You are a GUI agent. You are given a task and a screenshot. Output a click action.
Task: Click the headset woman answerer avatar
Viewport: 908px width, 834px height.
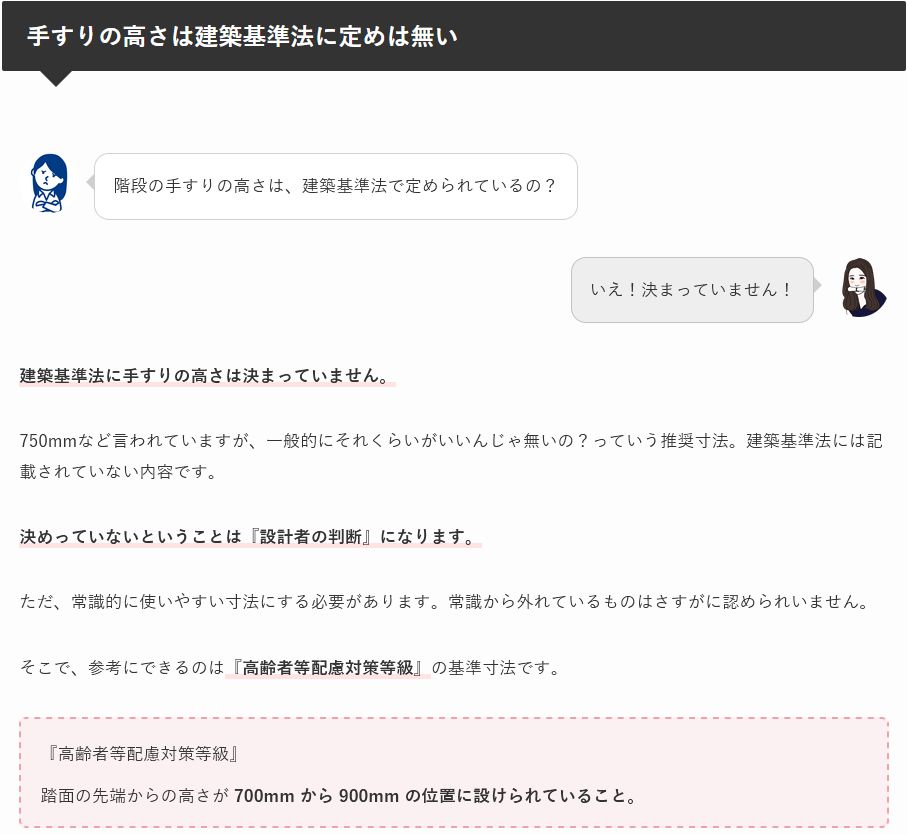click(x=862, y=287)
